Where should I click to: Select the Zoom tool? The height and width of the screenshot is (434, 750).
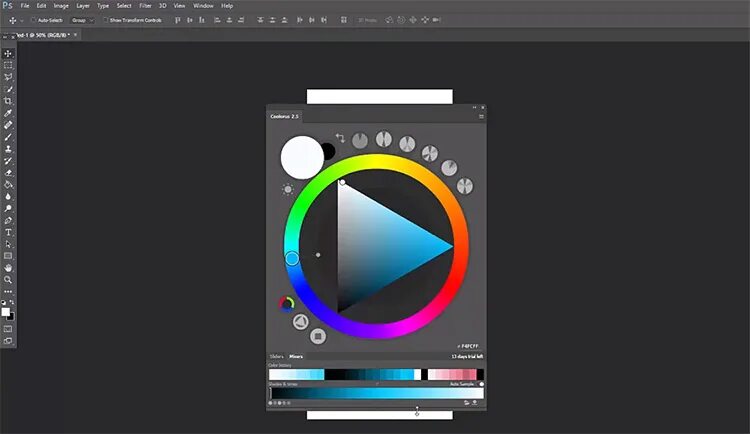8,280
